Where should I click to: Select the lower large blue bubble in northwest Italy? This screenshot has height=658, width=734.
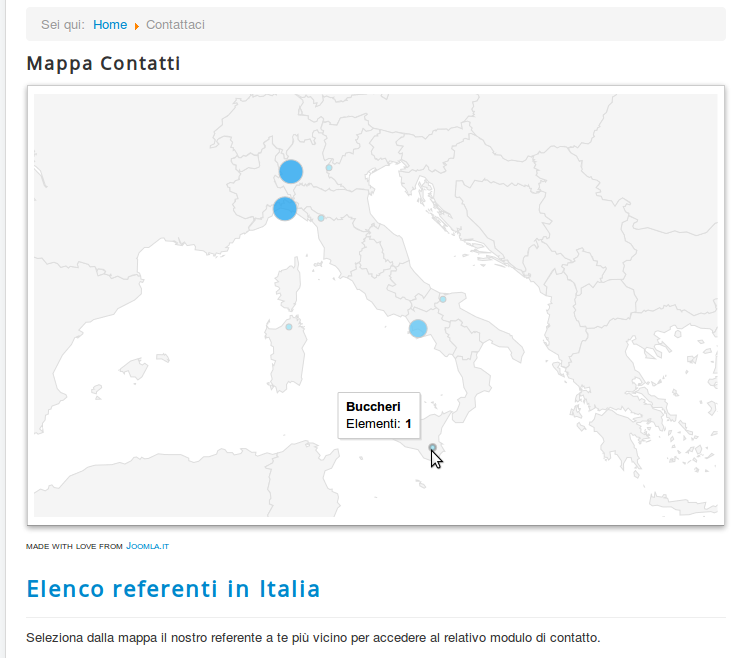click(x=285, y=209)
